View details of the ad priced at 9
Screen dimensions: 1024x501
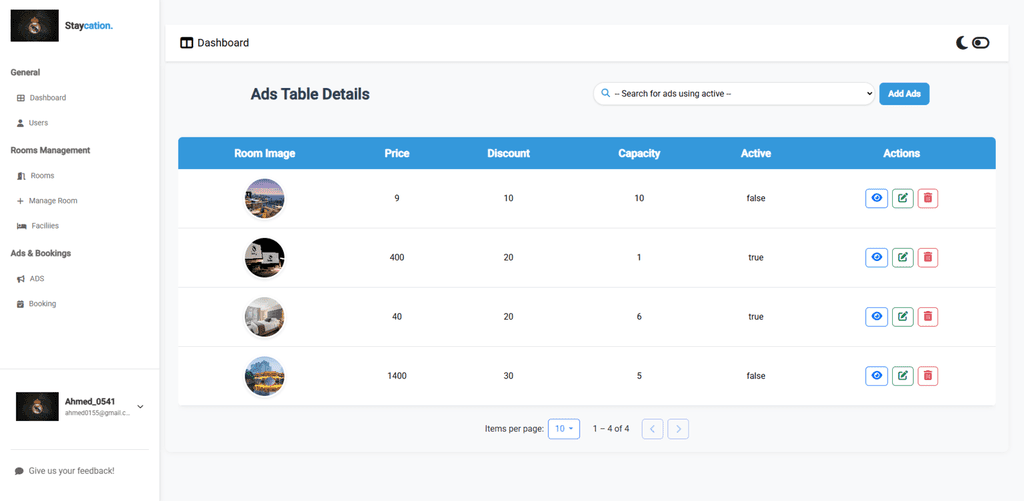click(876, 198)
